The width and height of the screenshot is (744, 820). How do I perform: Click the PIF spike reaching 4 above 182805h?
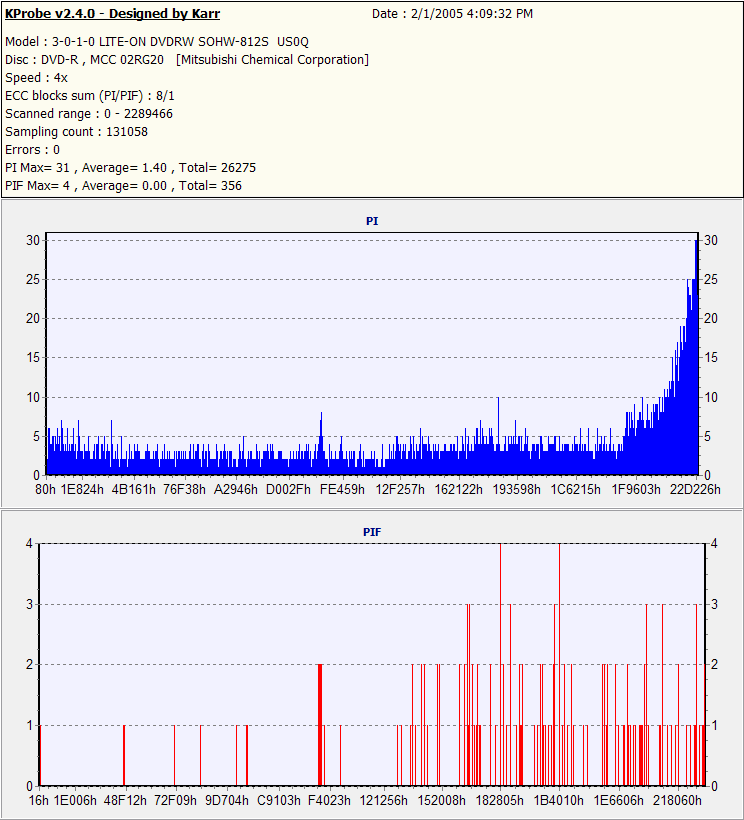pos(500,664)
